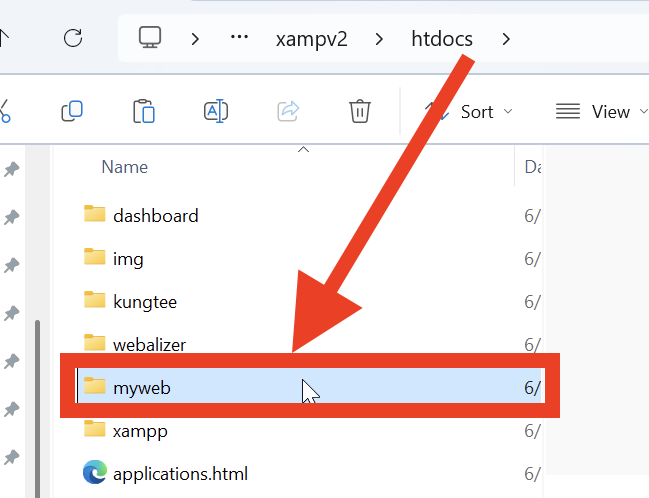
Task: Expand chevron after htdocs in breadcrumb
Action: (506, 39)
